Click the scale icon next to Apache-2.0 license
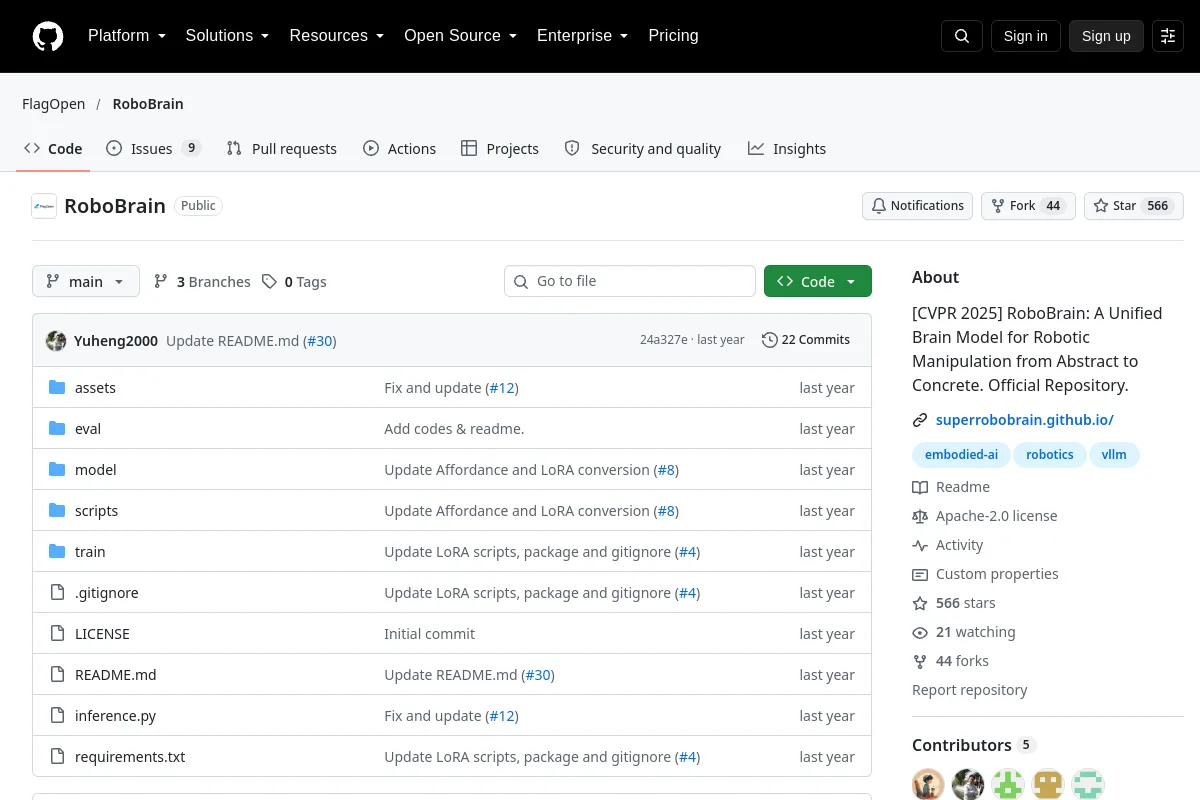Image resolution: width=1200 pixels, height=800 pixels. pyautogui.click(x=920, y=516)
